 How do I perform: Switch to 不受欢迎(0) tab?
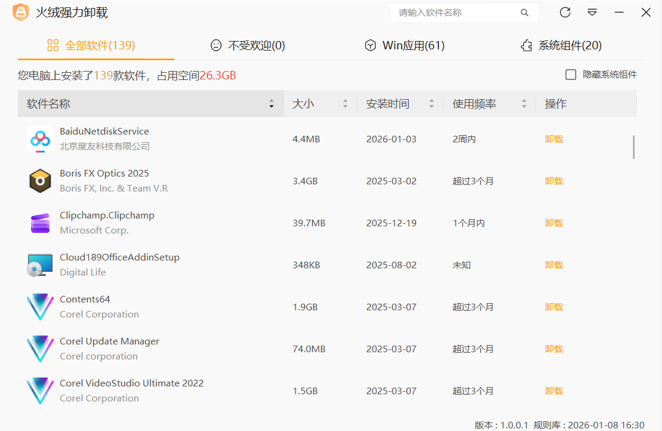point(248,45)
